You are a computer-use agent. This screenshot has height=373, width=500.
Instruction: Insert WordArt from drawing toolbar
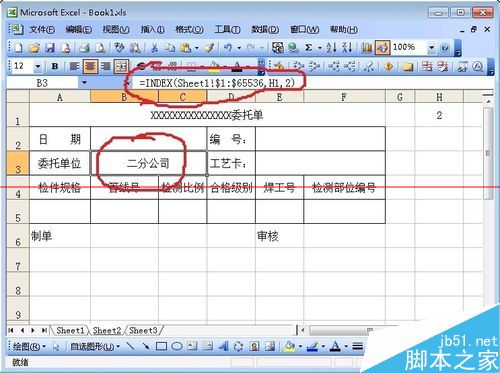pos(223,346)
